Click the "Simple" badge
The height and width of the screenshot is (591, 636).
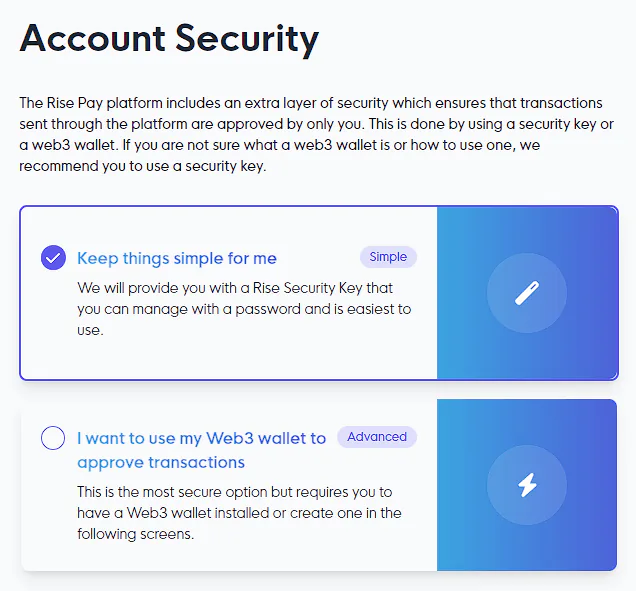[x=388, y=257]
